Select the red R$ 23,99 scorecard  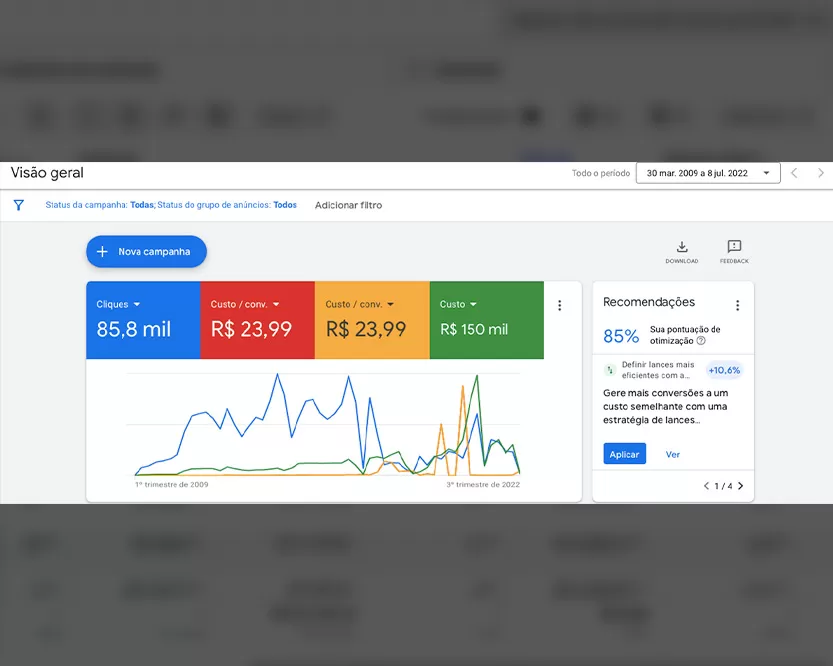point(258,320)
